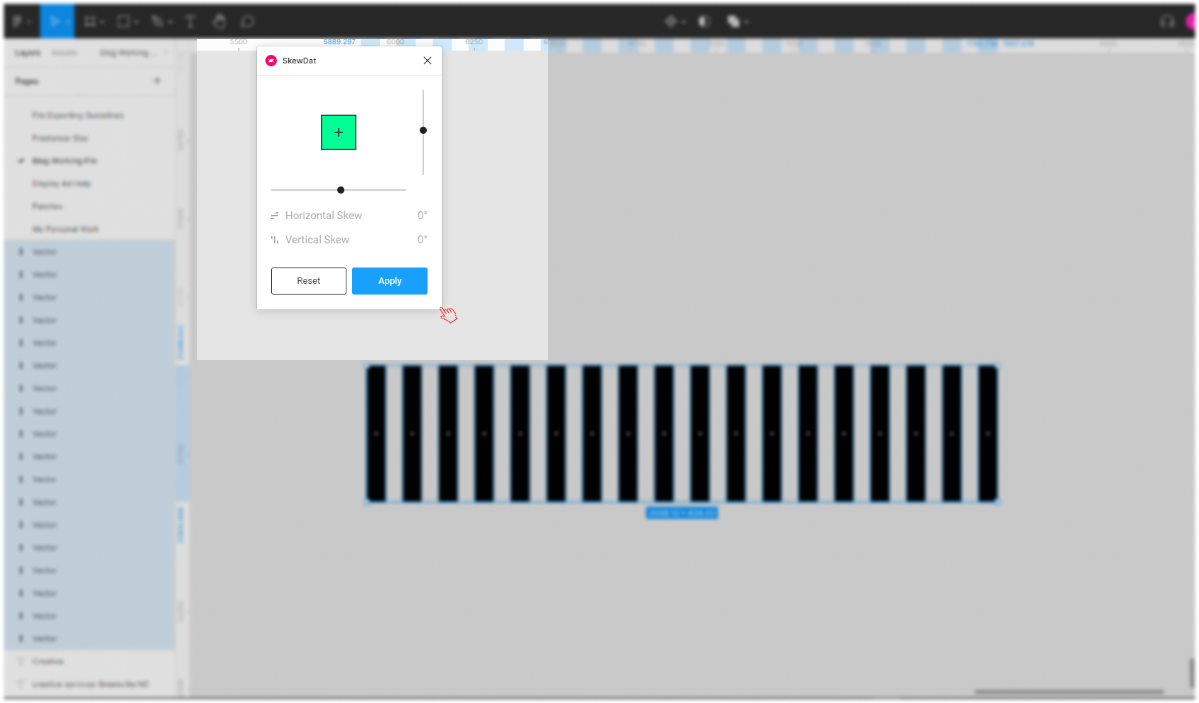Open the Comment tool
1199x703 pixels.
[x=246, y=20]
